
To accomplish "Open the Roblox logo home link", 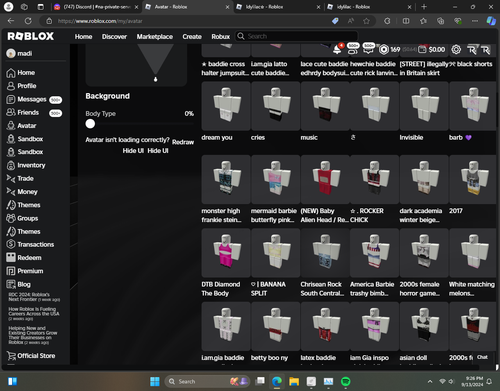I will 31,36.
